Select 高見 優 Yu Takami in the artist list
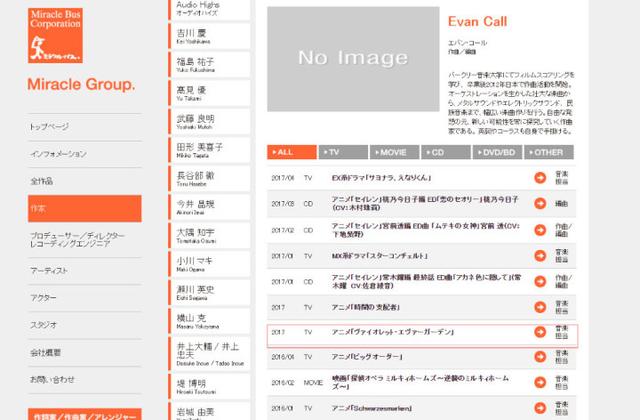The width and height of the screenshot is (640, 420). [209, 93]
